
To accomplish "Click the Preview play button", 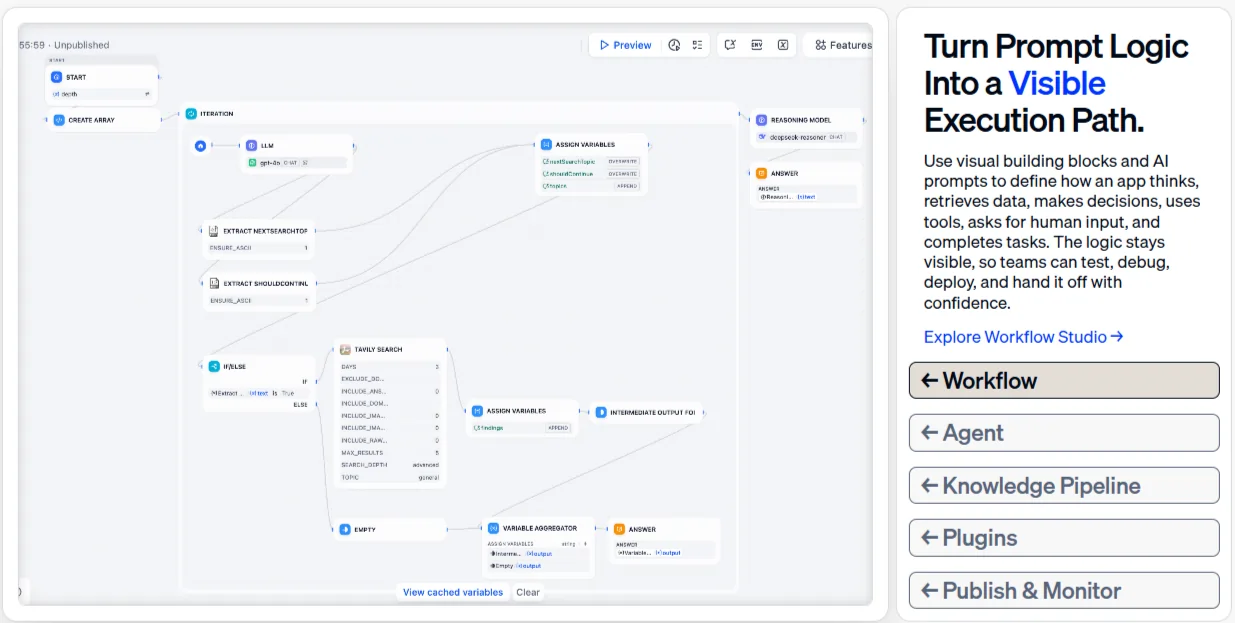I will pos(626,45).
